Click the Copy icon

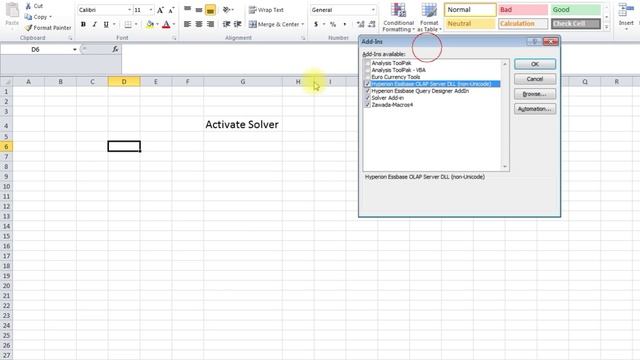pyautogui.click(x=28, y=17)
